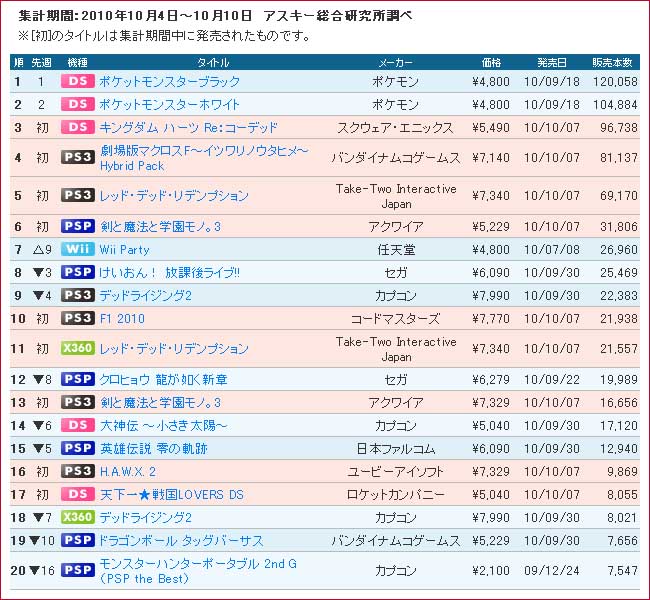
Task: Open the ポケットモンスターブラック title link
Action: click(x=169, y=81)
